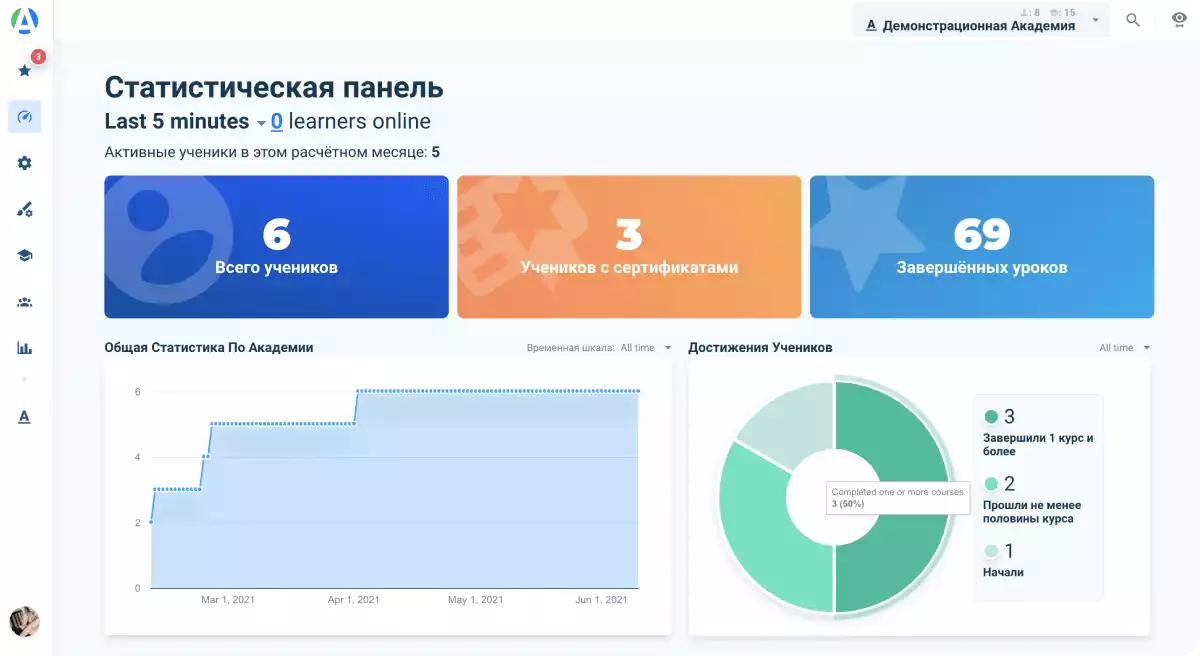Viewport: 1200px width, 656px height.
Task: Open the starred notifications icon with badge
Action: [25, 70]
